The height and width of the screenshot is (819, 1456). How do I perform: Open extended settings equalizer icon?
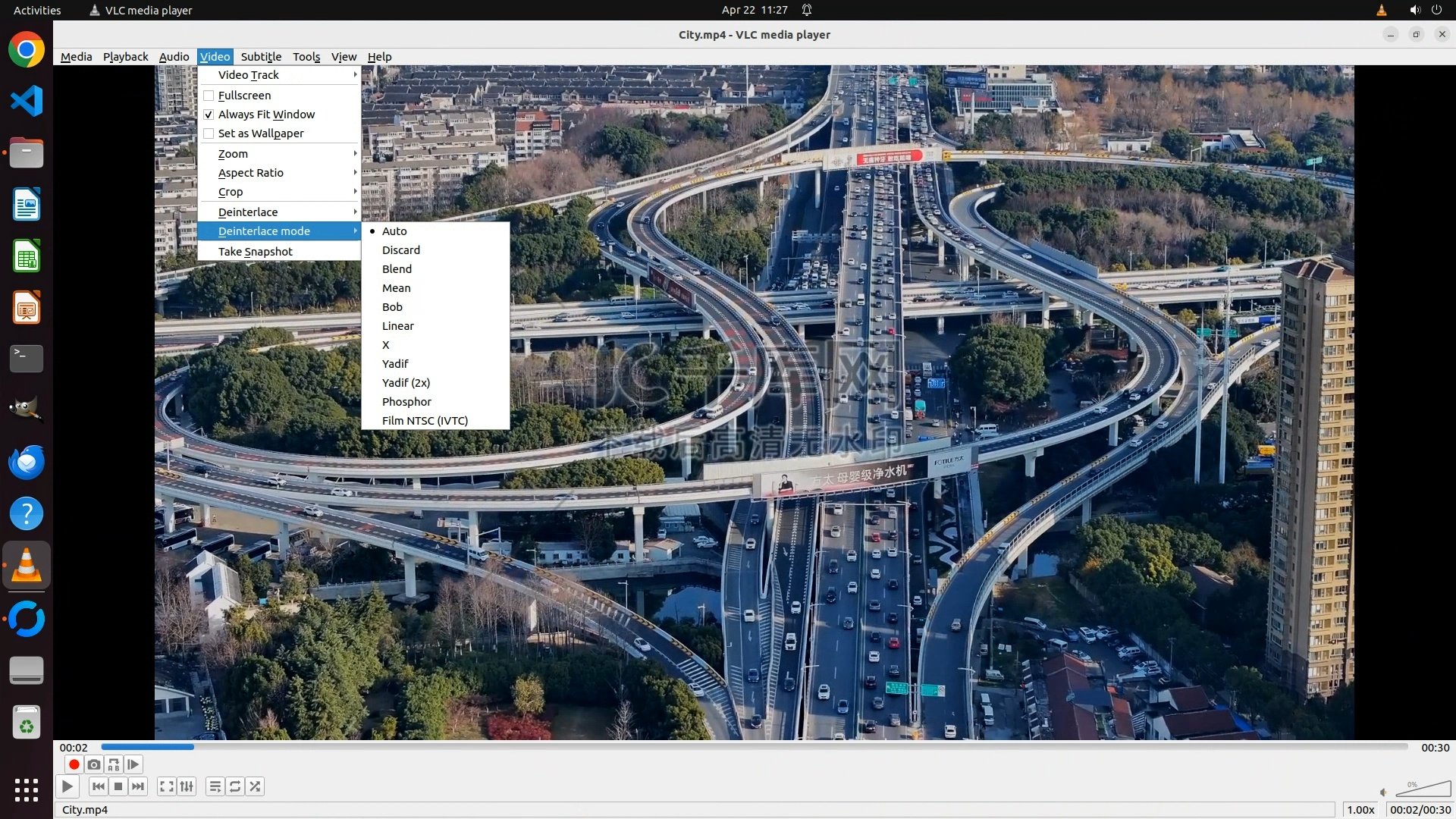187,786
